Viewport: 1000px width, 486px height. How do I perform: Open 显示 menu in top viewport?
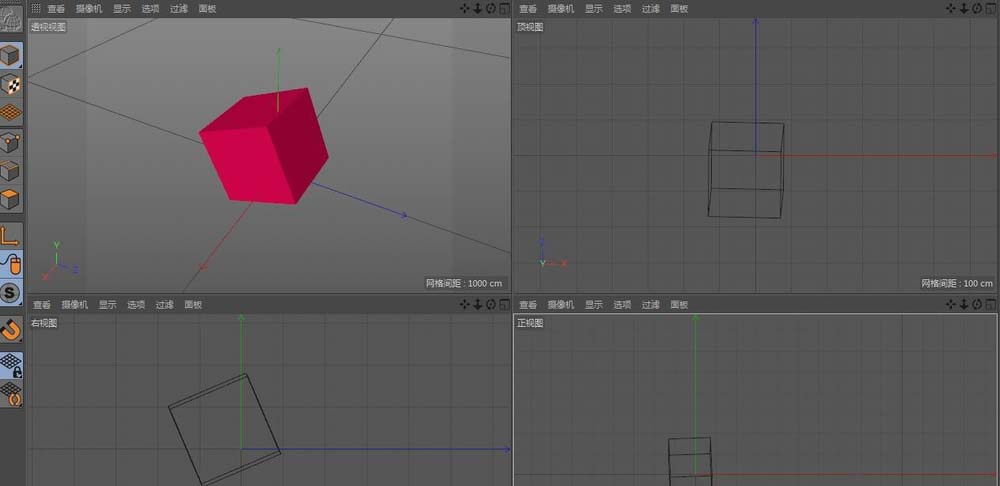pos(594,8)
